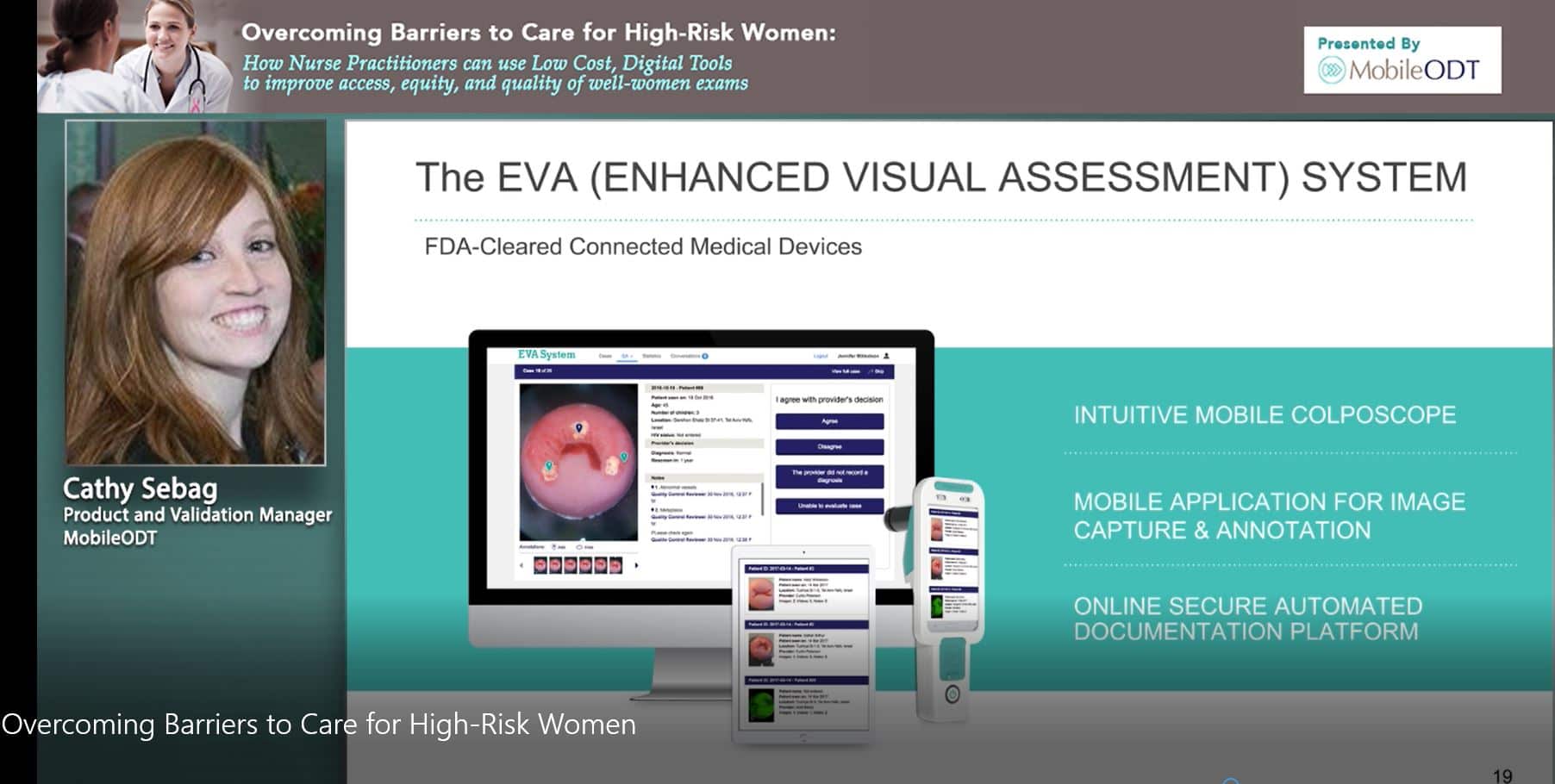The height and width of the screenshot is (784, 1555).
Task: Click the 'Unable to evaluate case' button
Action: coord(829,506)
